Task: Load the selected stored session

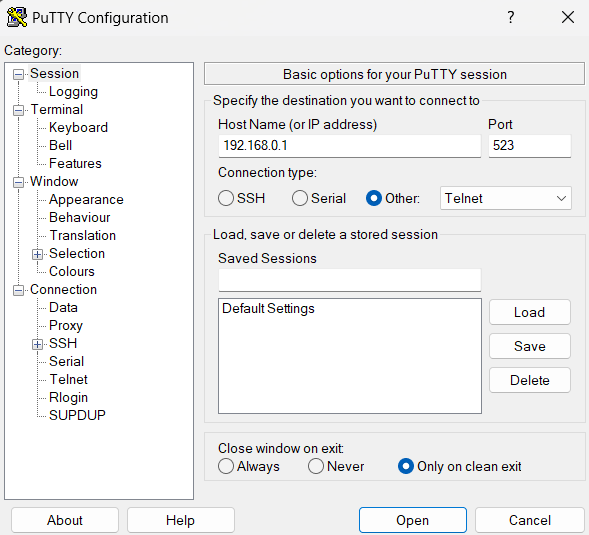Action: (530, 312)
